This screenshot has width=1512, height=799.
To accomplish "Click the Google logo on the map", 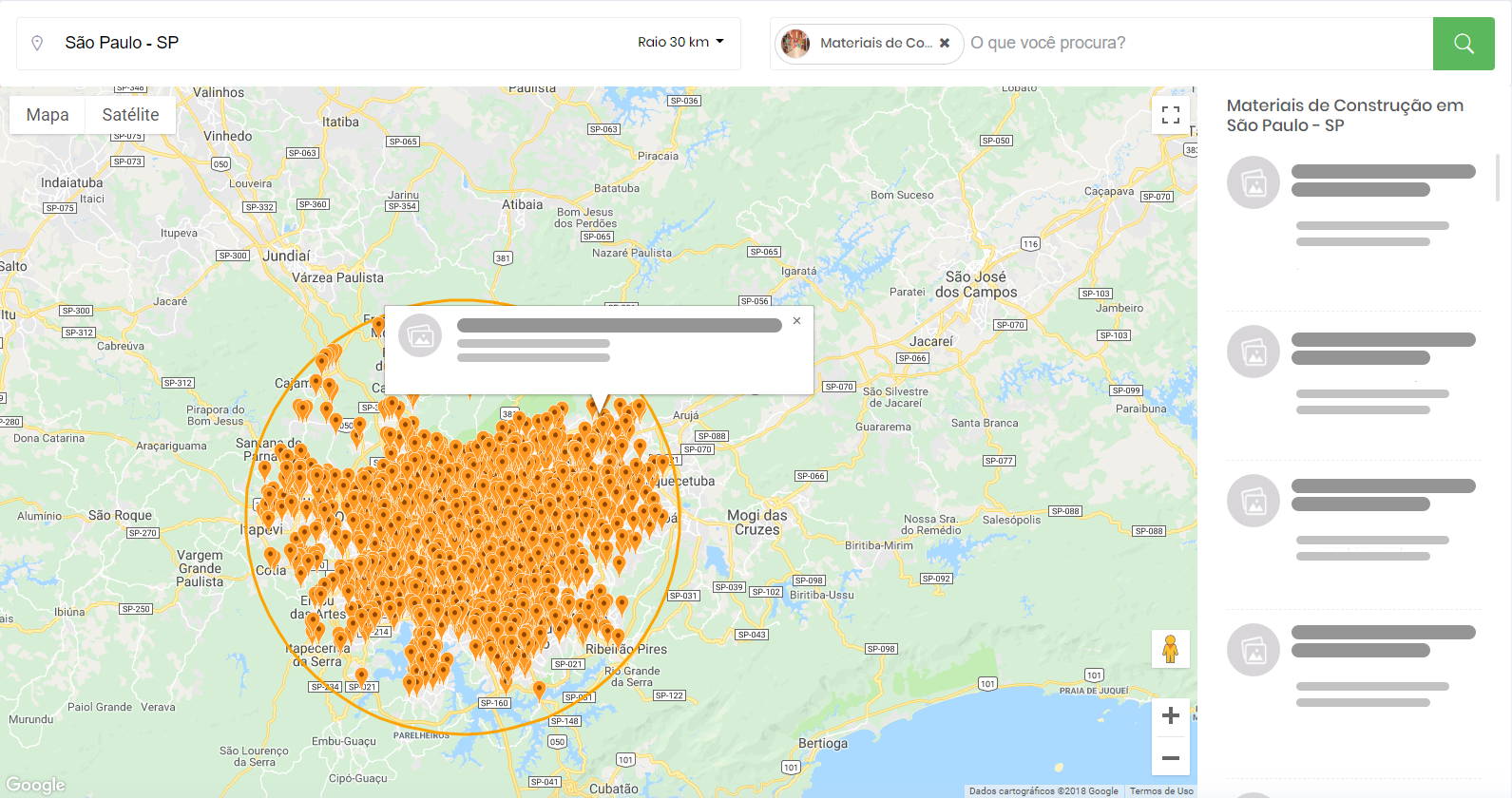I will click(x=36, y=785).
